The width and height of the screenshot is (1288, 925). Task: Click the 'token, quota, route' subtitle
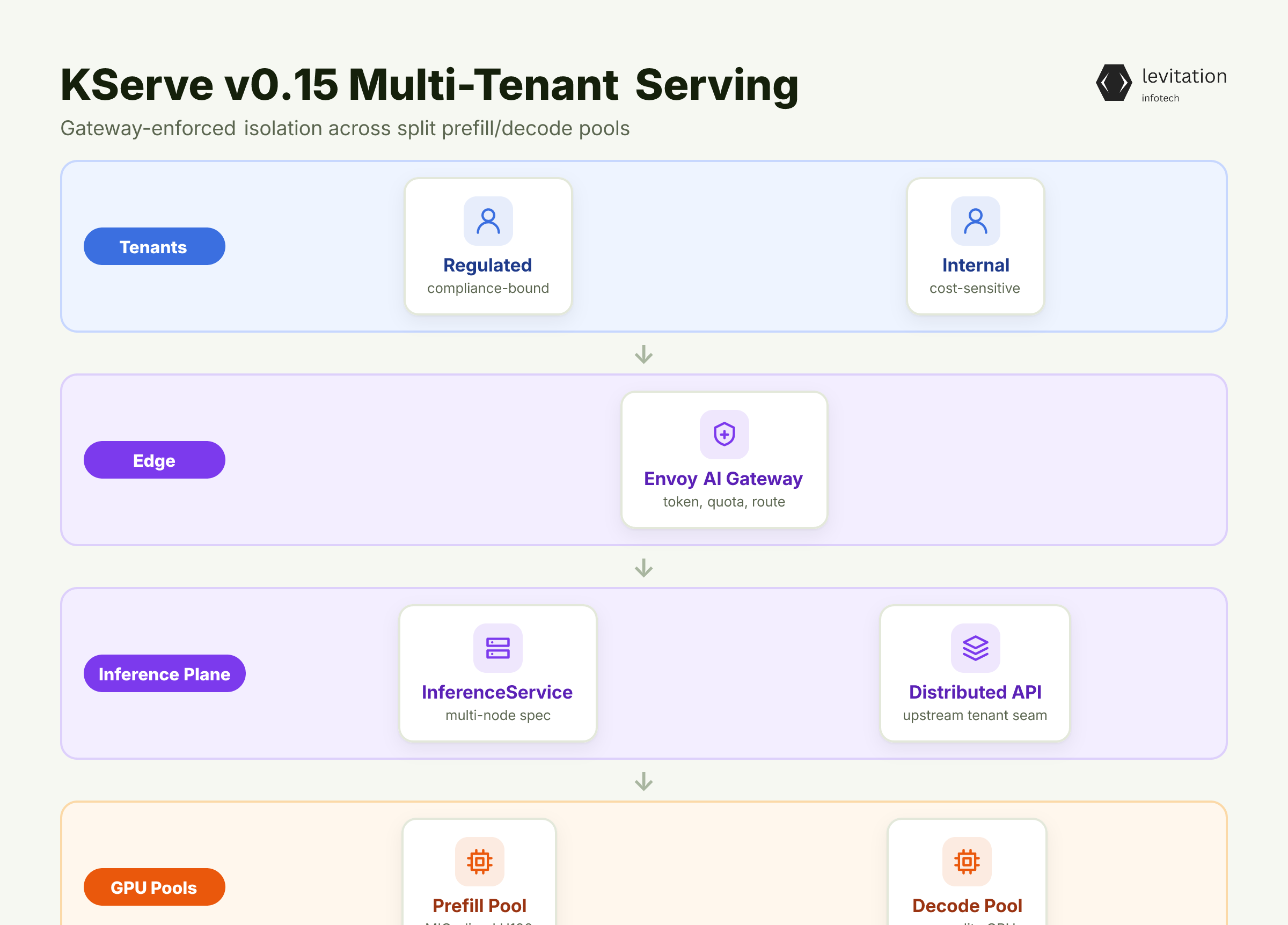[x=723, y=502]
